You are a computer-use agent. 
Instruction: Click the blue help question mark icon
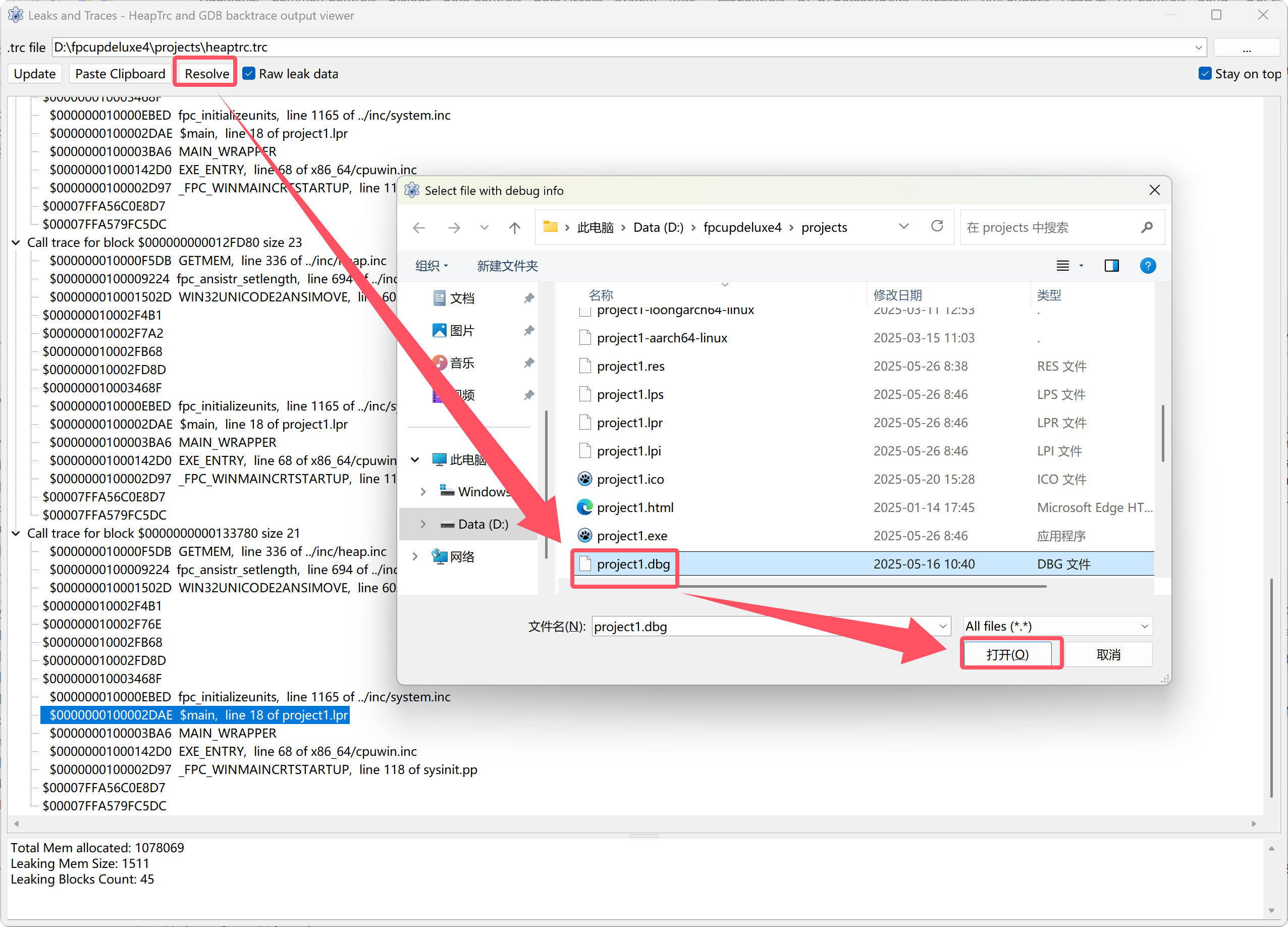pyautogui.click(x=1147, y=266)
